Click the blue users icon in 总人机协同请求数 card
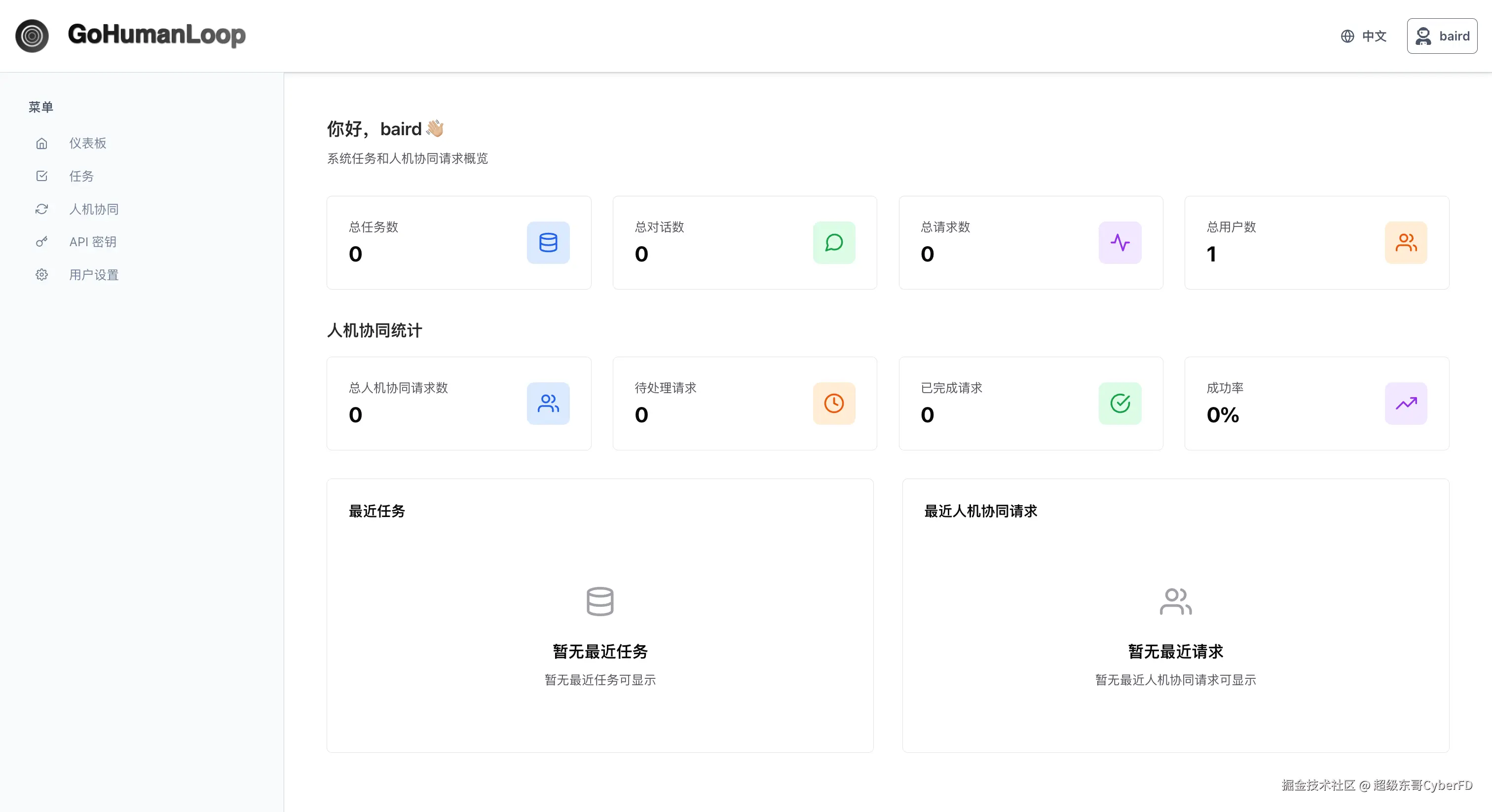The height and width of the screenshot is (812, 1492). click(x=548, y=404)
